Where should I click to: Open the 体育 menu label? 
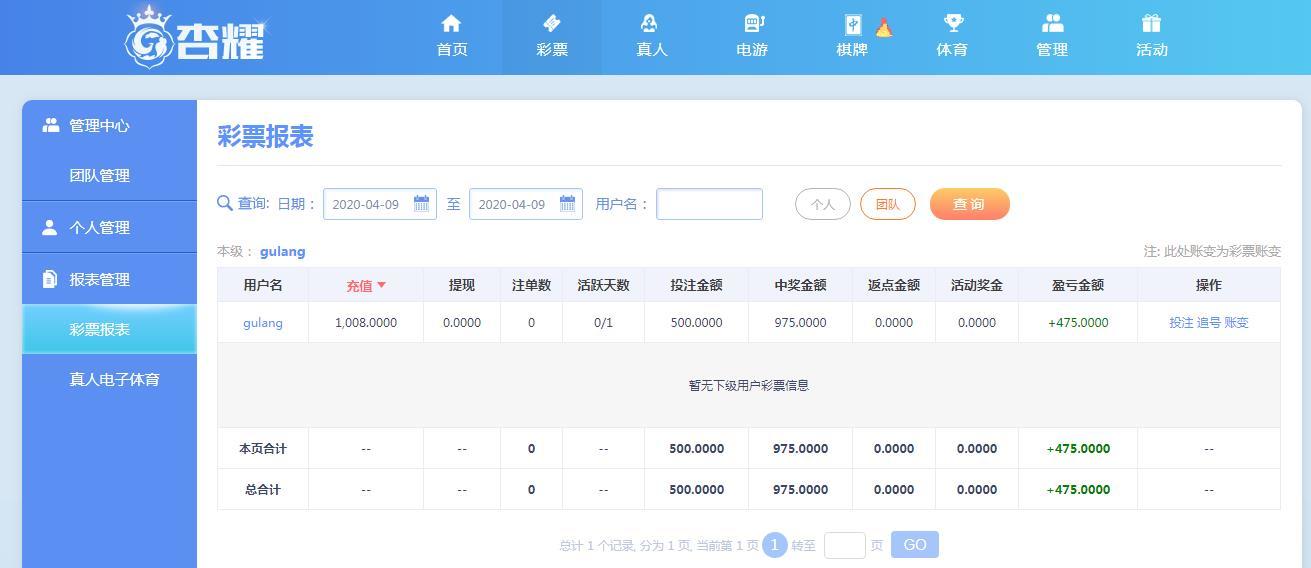click(x=952, y=50)
